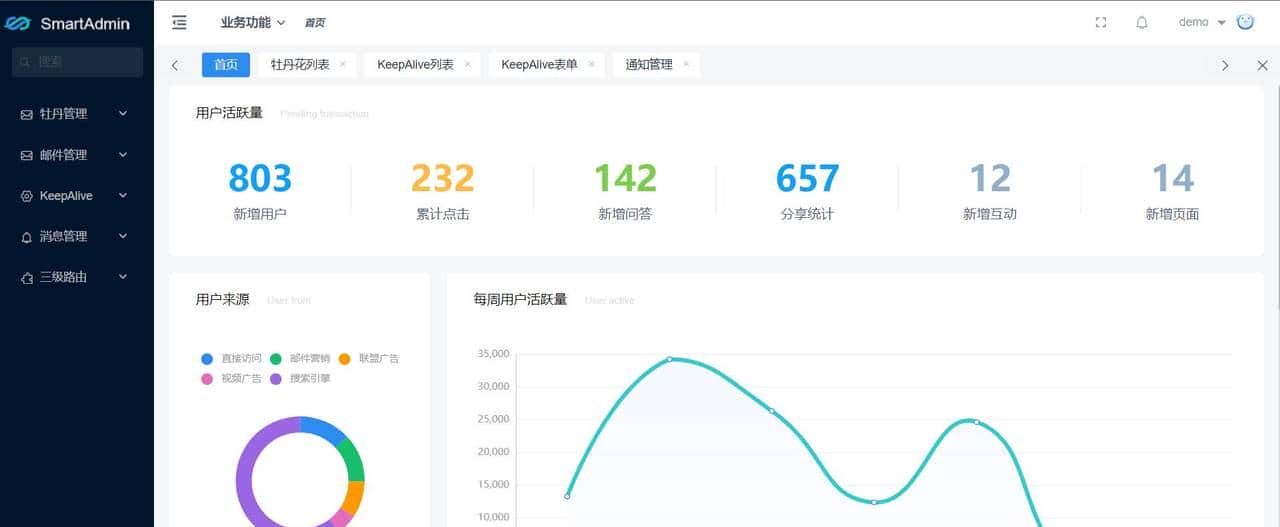The height and width of the screenshot is (527, 1280).
Task: Close all tabs with the X icon
Action: [1262, 65]
